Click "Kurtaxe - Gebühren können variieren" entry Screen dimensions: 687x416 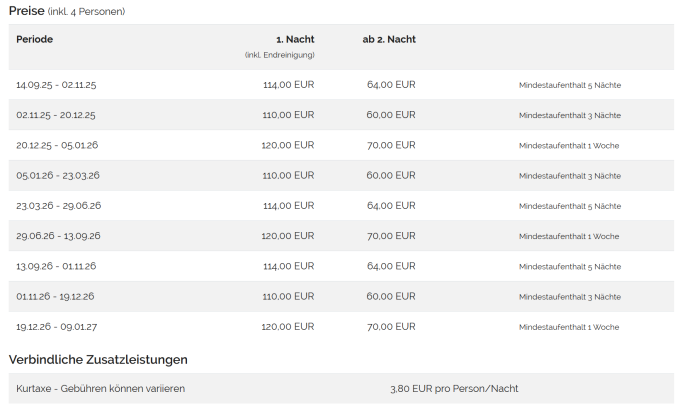[x=100, y=388]
